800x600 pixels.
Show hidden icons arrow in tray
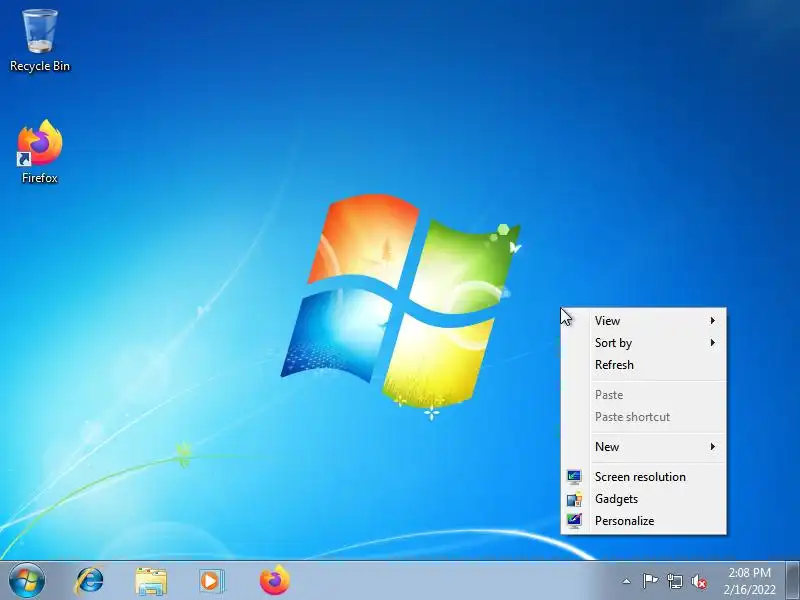pyautogui.click(x=627, y=581)
